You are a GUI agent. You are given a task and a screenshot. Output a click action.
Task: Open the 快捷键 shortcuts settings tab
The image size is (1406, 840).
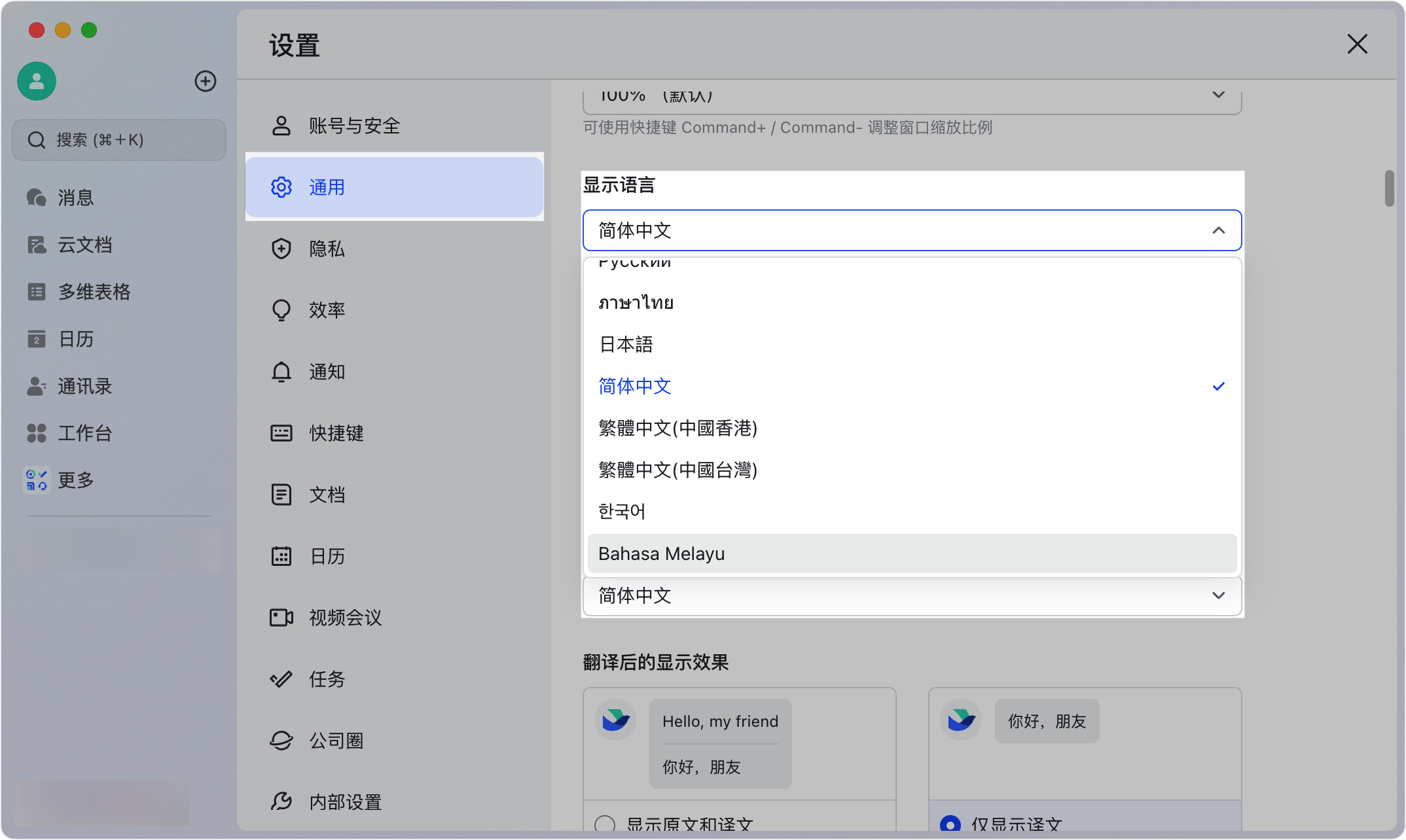[x=336, y=433]
